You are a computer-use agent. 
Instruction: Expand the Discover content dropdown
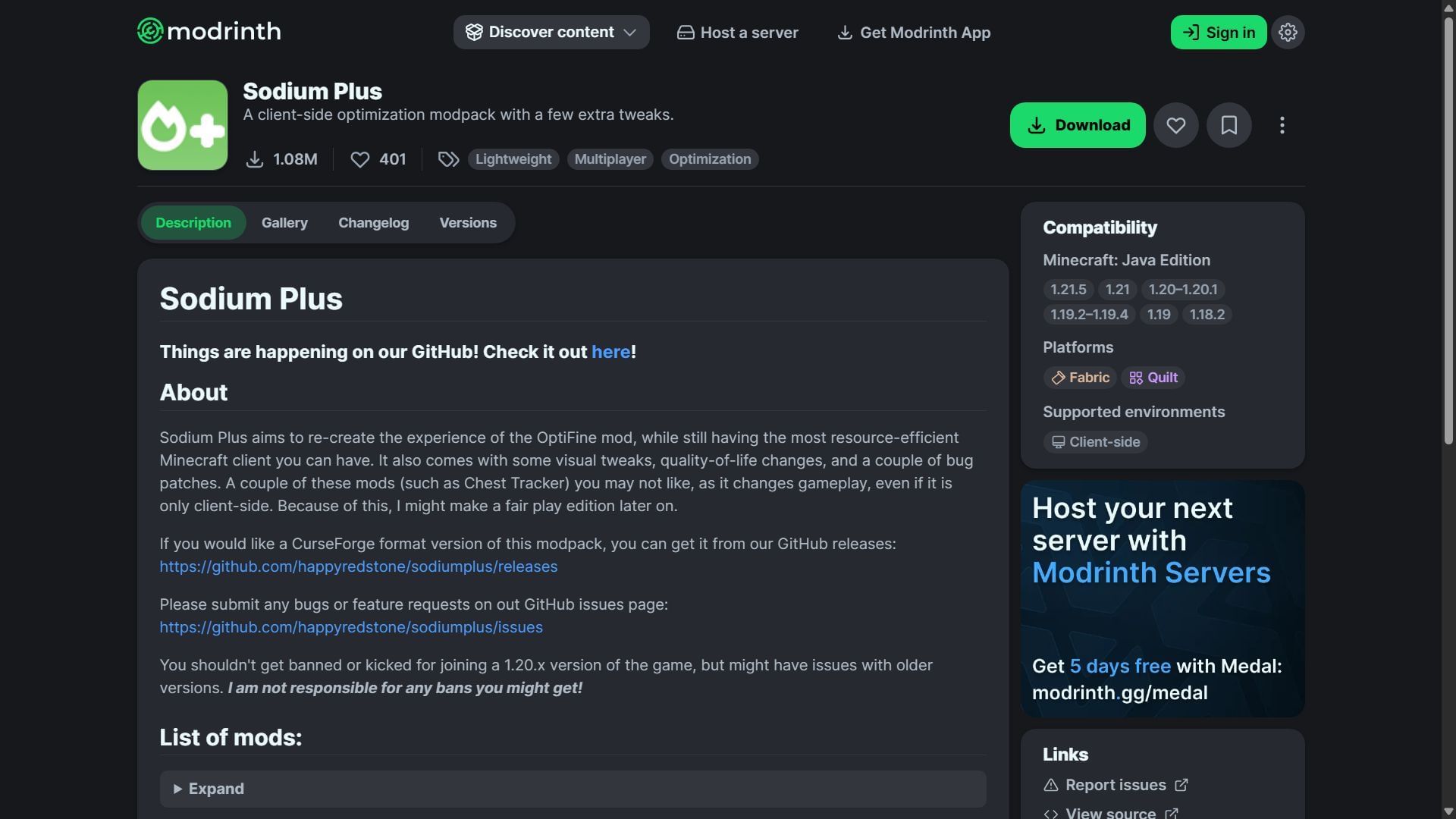tap(551, 32)
